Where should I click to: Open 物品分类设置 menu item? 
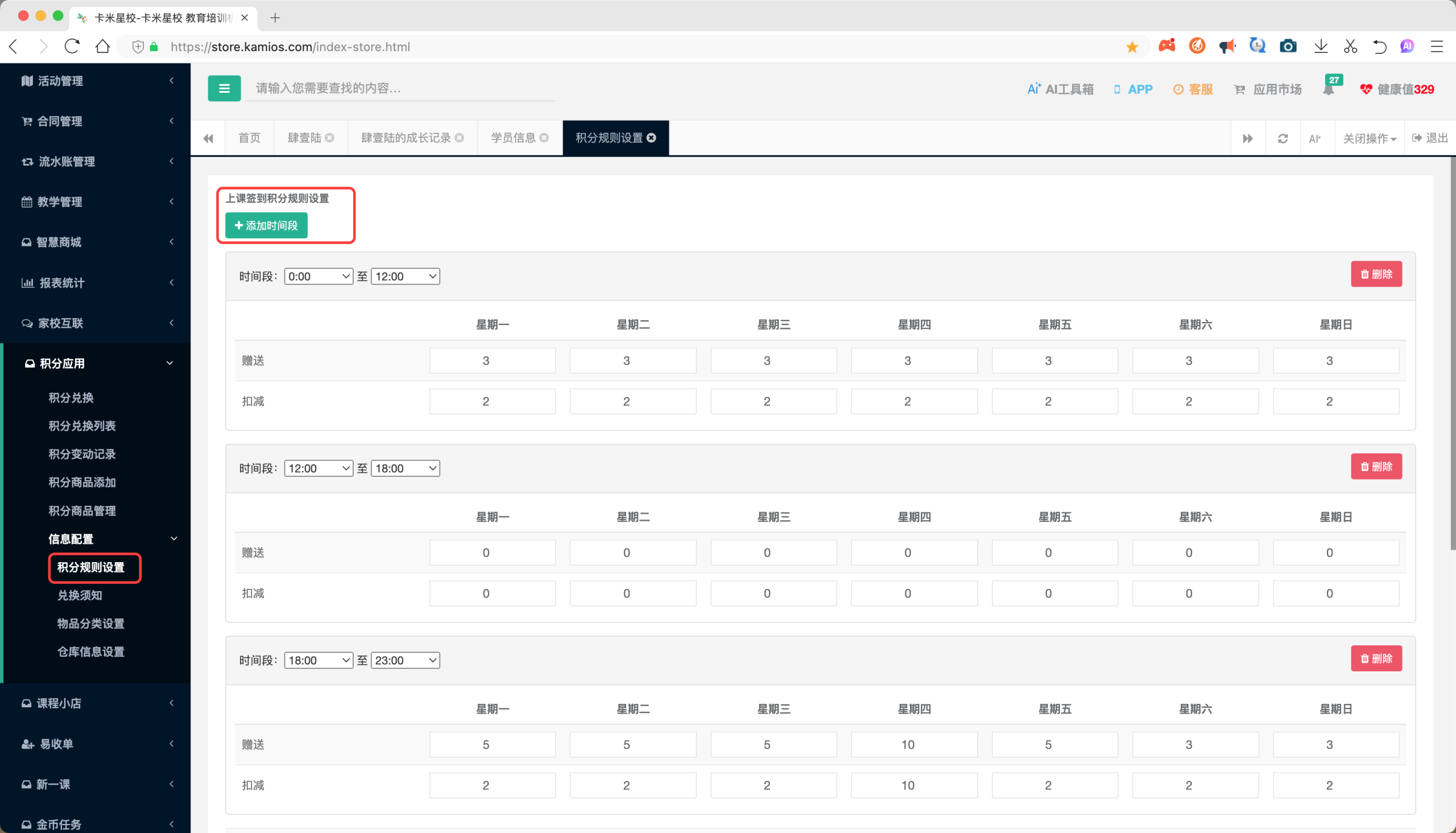pos(91,624)
